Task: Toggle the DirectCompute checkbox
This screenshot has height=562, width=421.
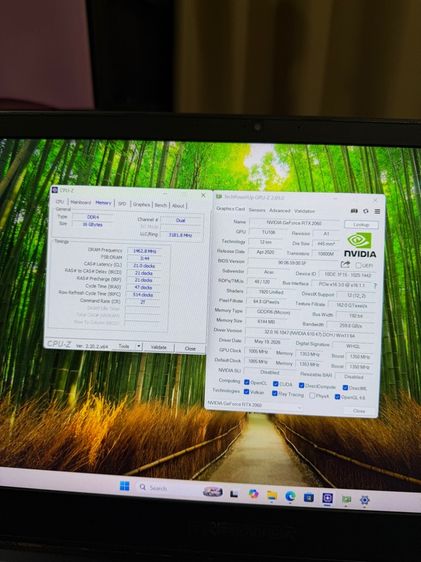Action: pos(301,385)
